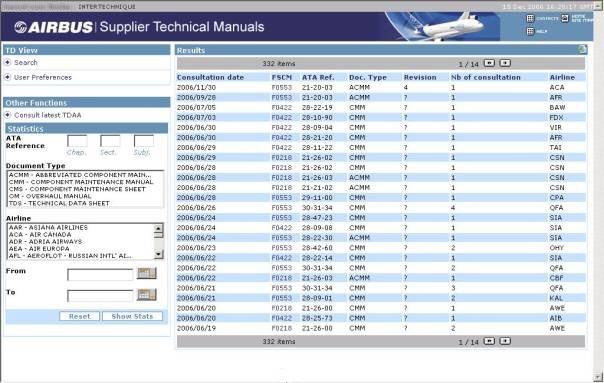Click the Home site icon in the header

click(565, 18)
